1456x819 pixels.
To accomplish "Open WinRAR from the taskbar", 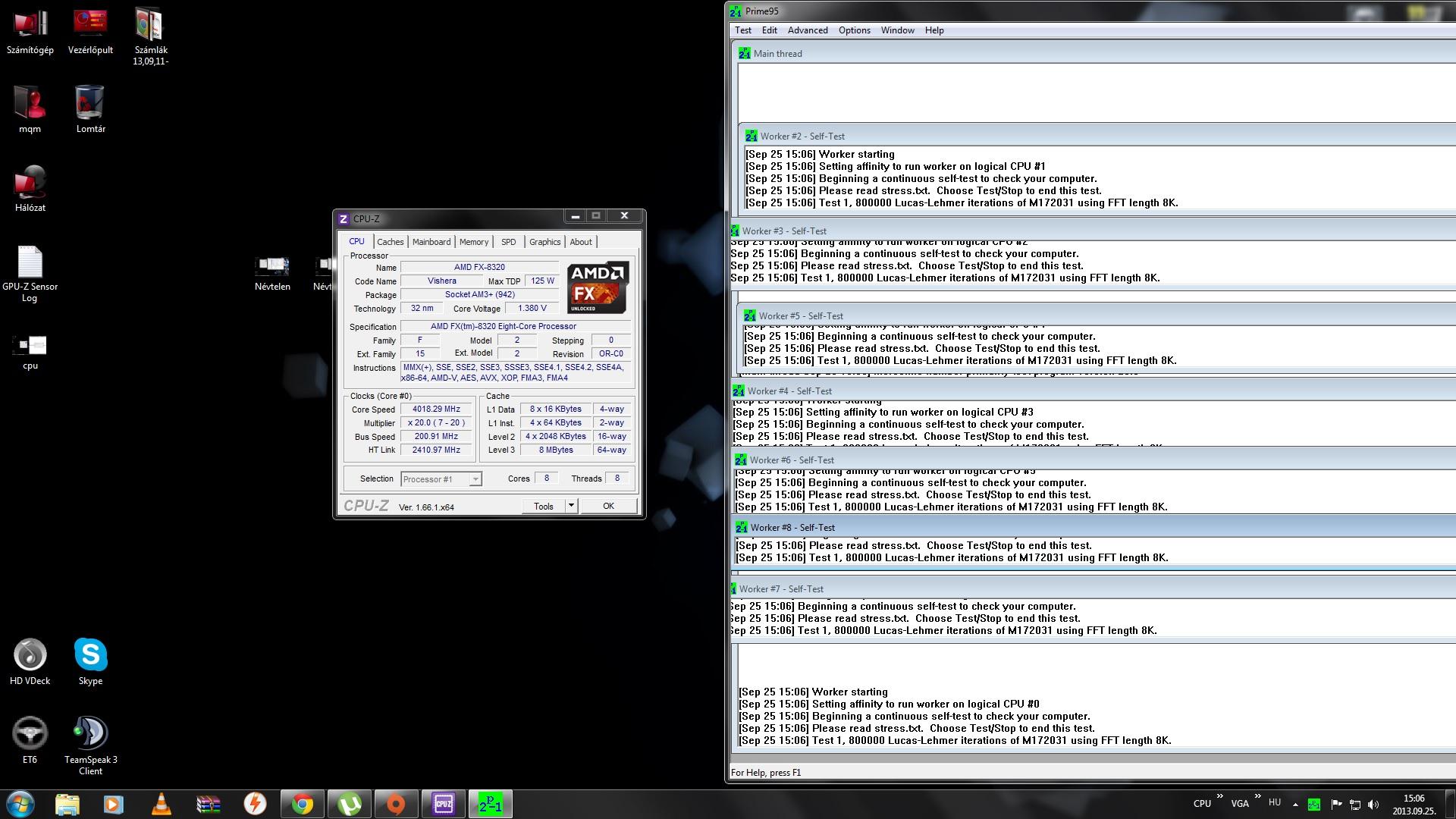I will click(x=208, y=804).
